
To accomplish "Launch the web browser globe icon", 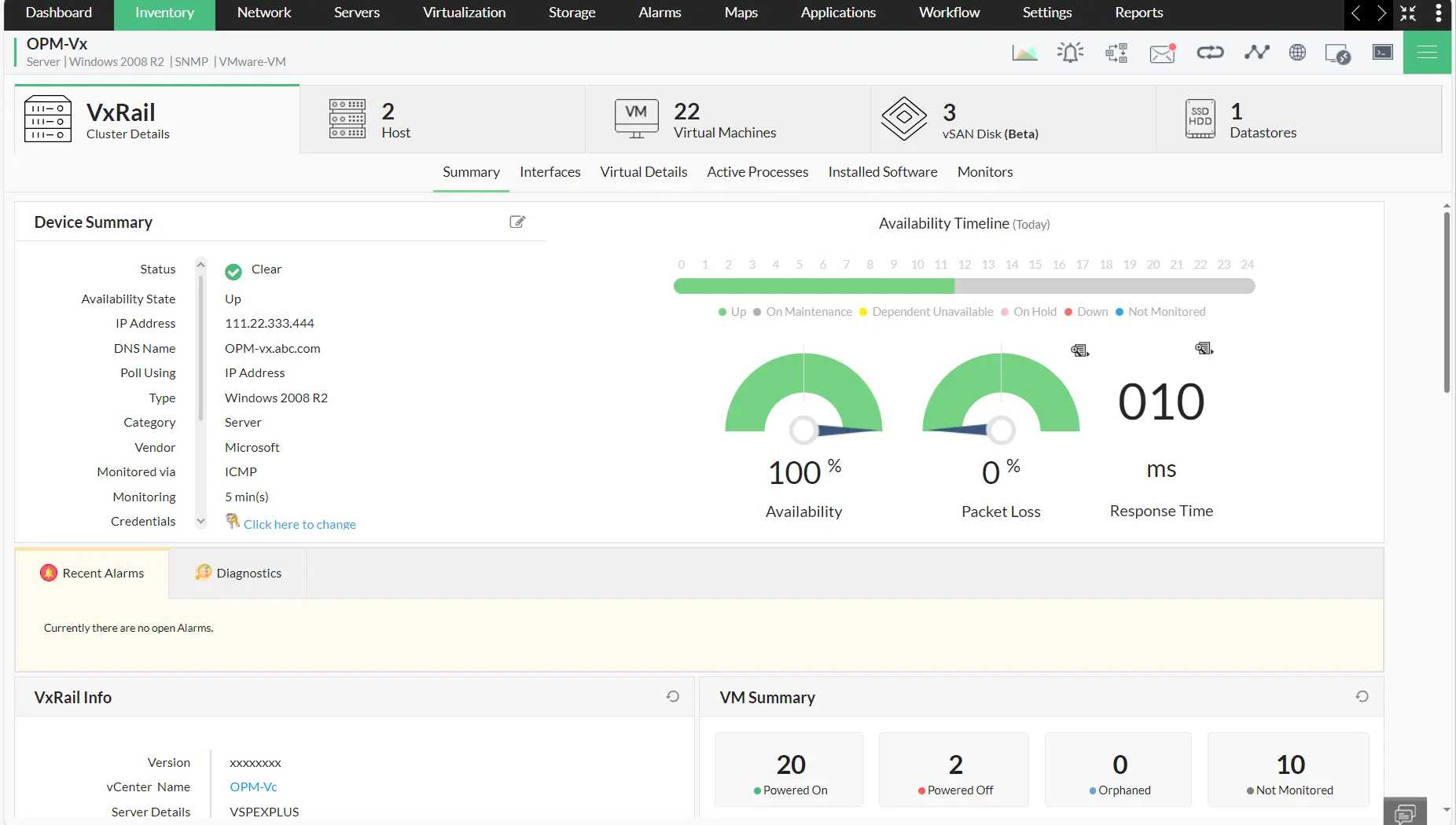I will click(1297, 52).
